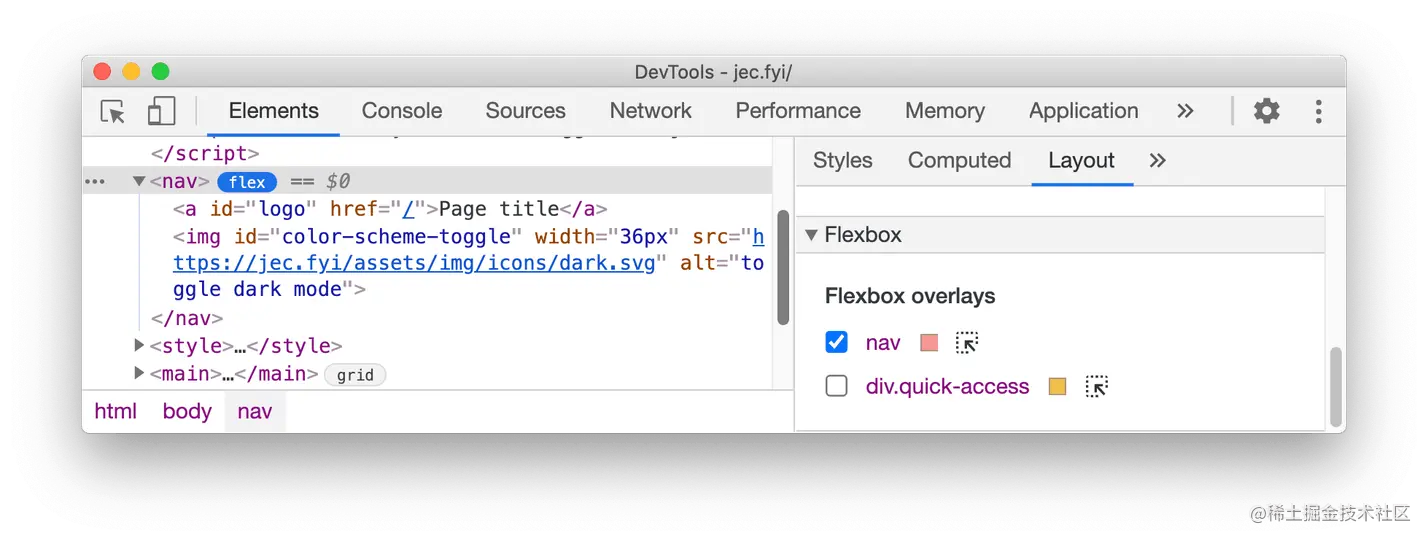Image resolution: width=1428 pixels, height=541 pixels.
Task: Show more DevTools panel tabs
Action: (x=1185, y=111)
